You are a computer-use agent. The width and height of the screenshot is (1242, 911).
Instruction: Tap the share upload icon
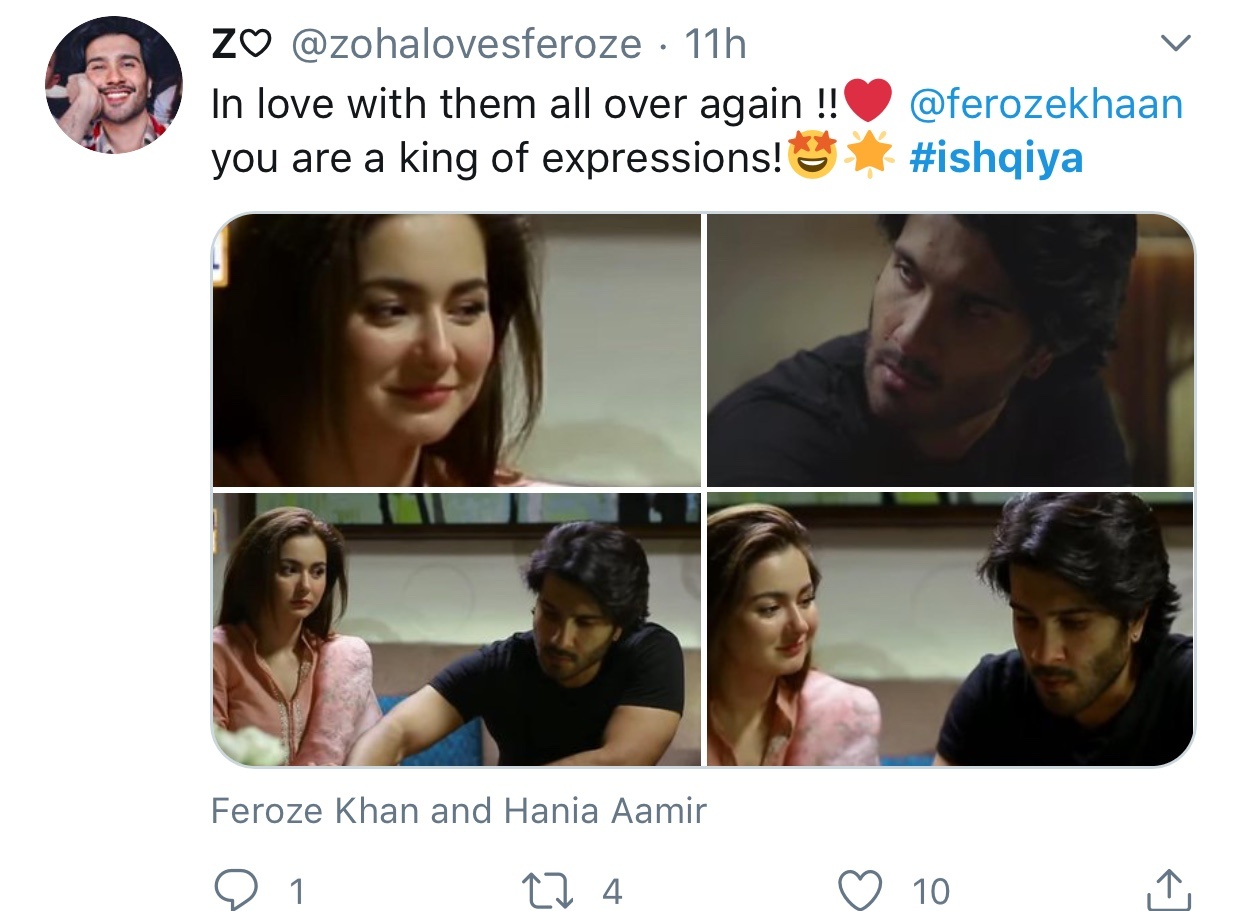[x=1166, y=889]
